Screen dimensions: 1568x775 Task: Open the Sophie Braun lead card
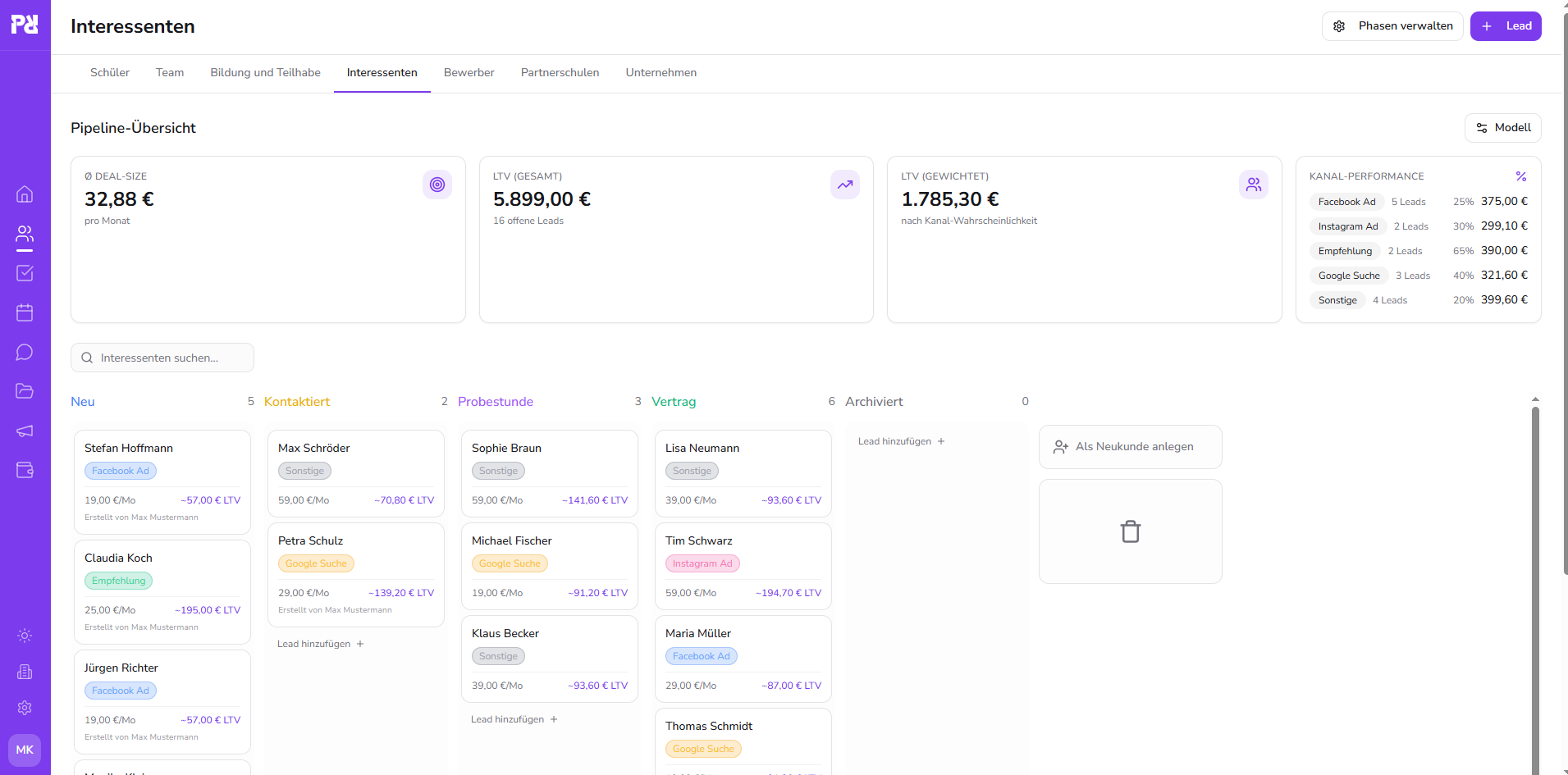pos(550,474)
